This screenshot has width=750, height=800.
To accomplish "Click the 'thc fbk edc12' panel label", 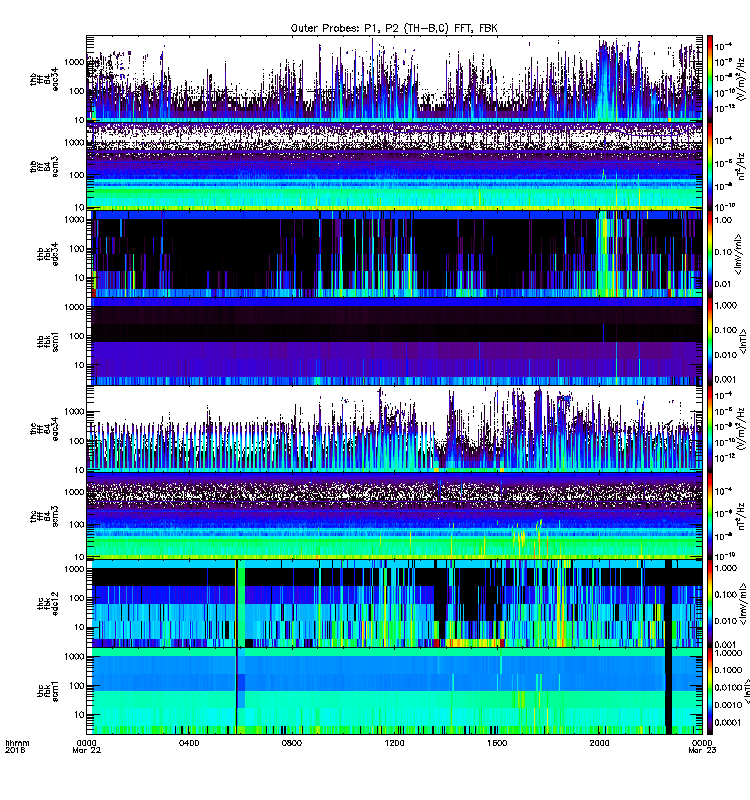I will pyautogui.click(x=47, y=604).
